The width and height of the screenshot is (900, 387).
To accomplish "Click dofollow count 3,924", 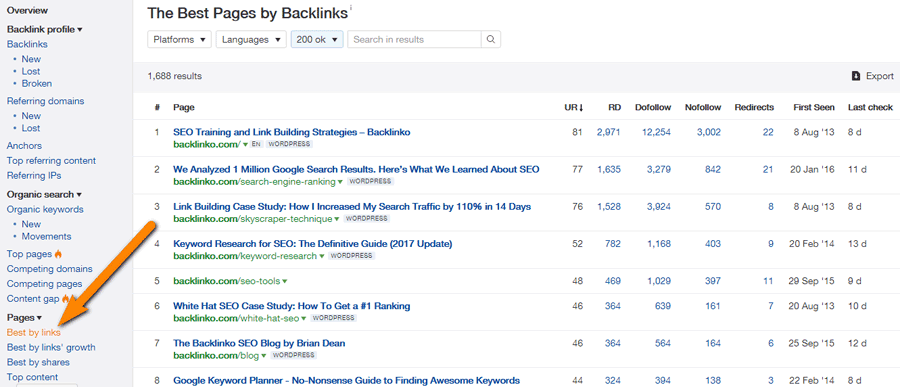I will tap(659, 207).
